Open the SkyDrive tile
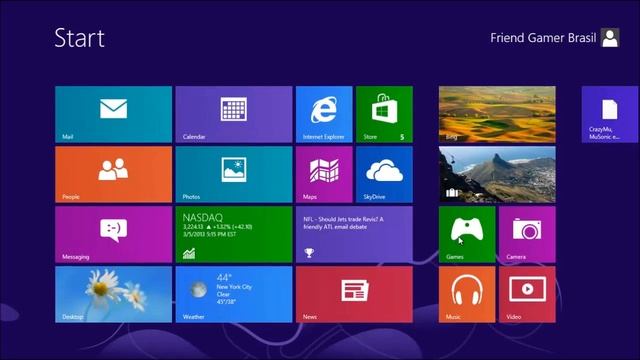This screenshot has width=640, height=360. coord(384,174)
